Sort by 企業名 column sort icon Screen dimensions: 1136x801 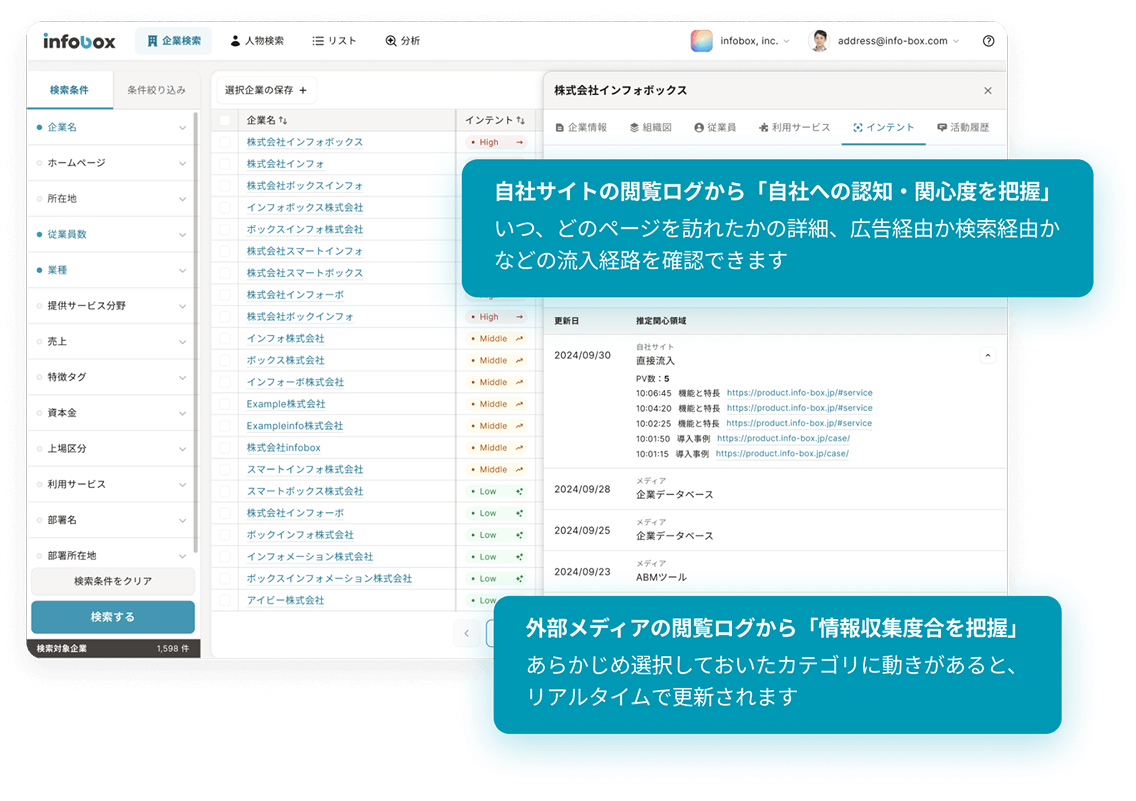[284, 120]
